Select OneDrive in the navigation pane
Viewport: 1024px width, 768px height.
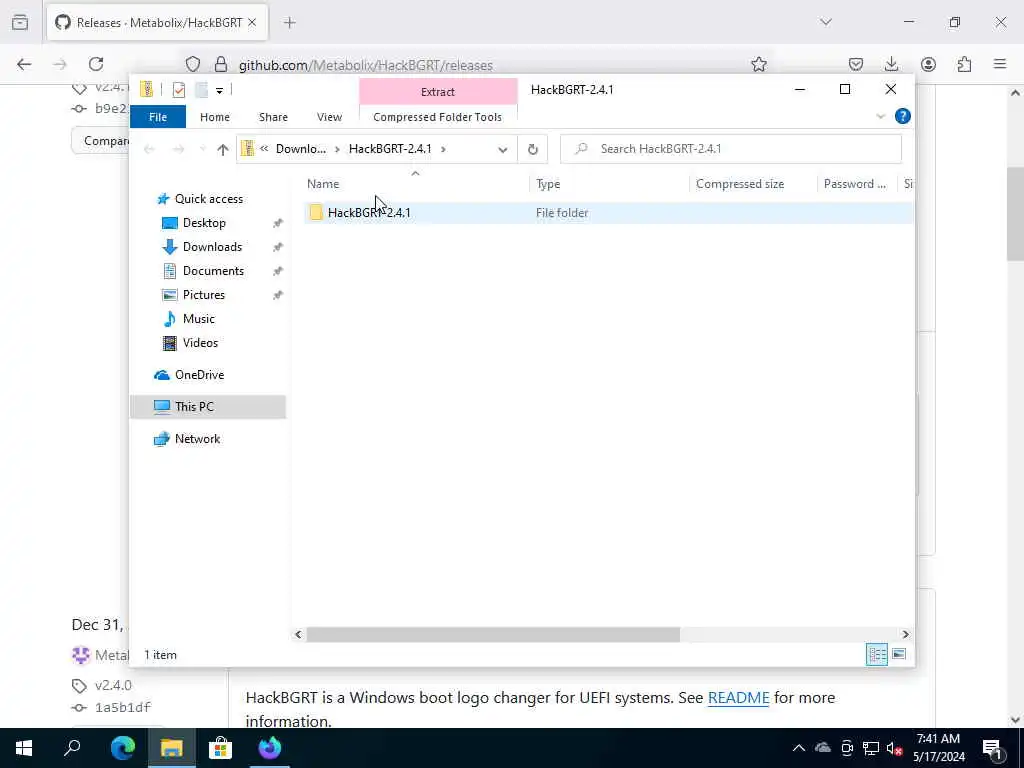click(x=199, y=375)
